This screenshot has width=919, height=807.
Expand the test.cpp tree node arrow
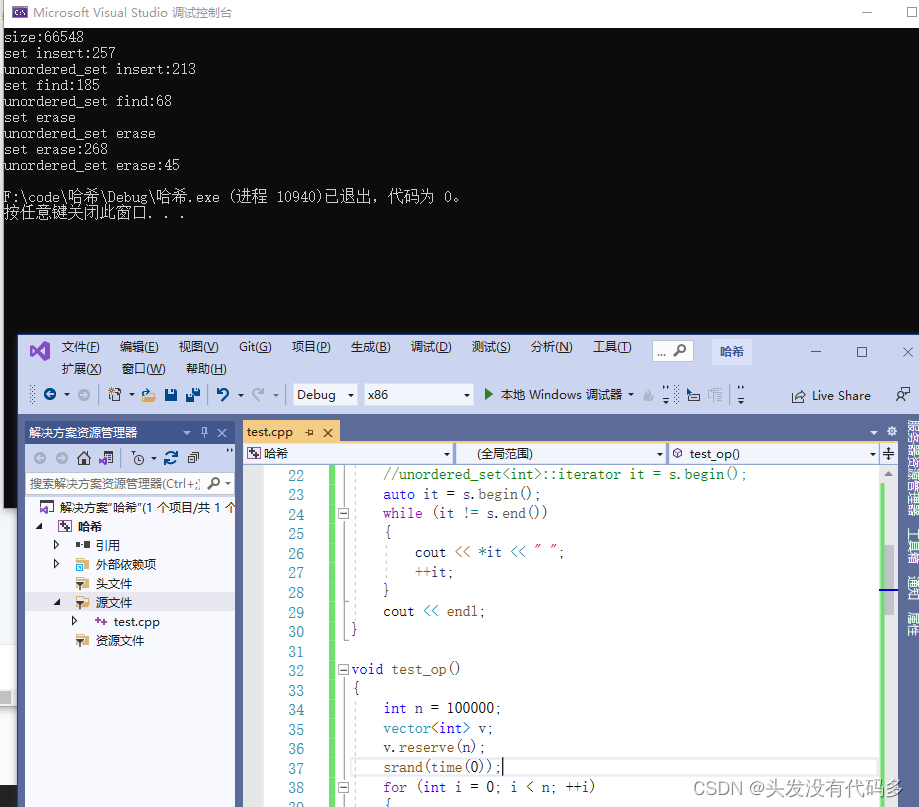click(74, 621)
